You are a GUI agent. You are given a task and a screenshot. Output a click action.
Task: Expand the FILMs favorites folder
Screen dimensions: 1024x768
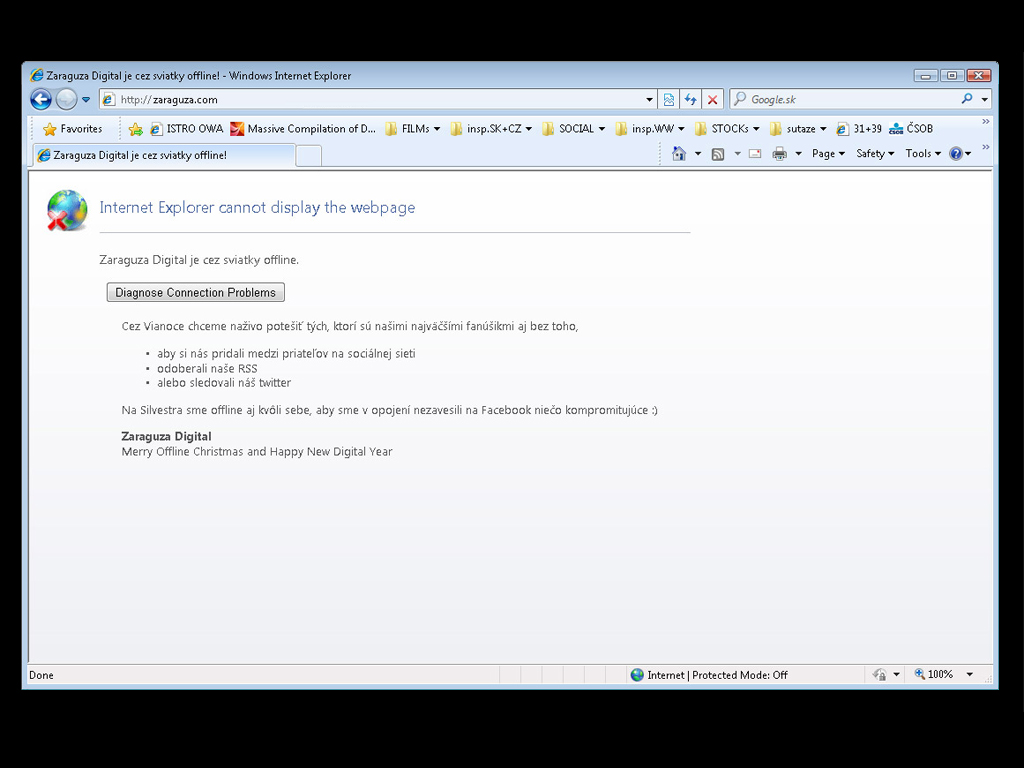coord(412,129)
